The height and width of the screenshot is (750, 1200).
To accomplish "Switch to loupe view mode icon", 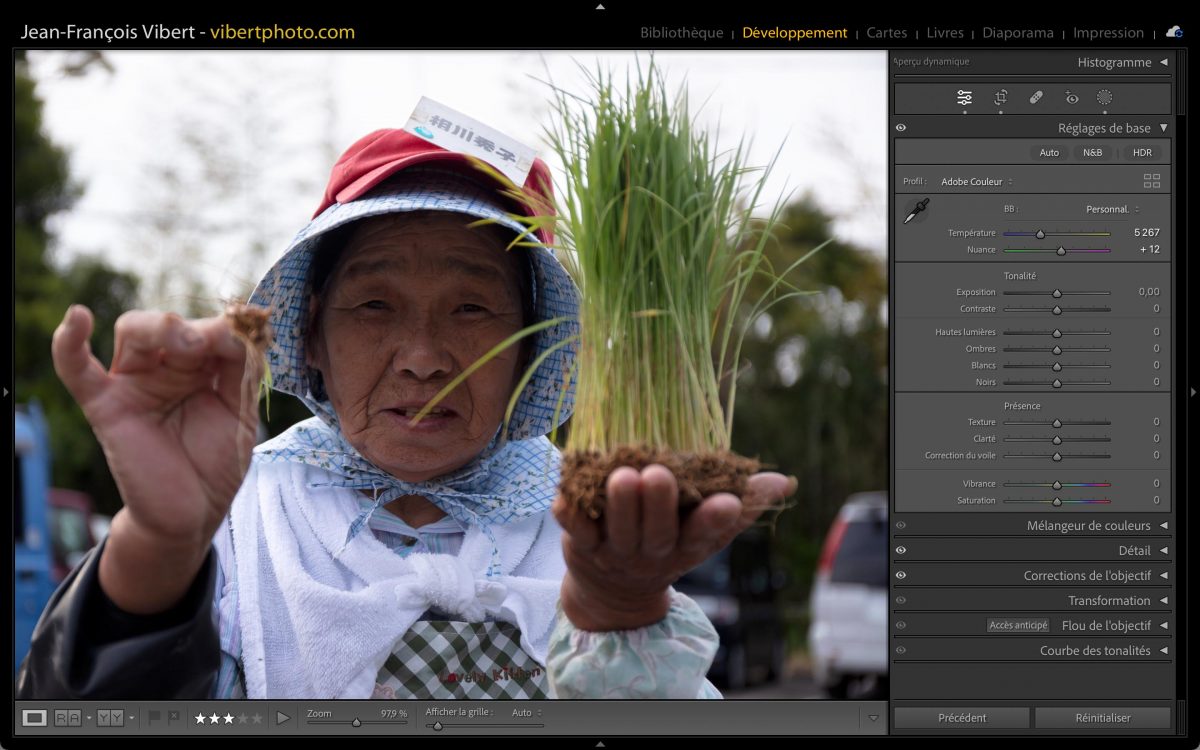I will click(x=35, y=717).
